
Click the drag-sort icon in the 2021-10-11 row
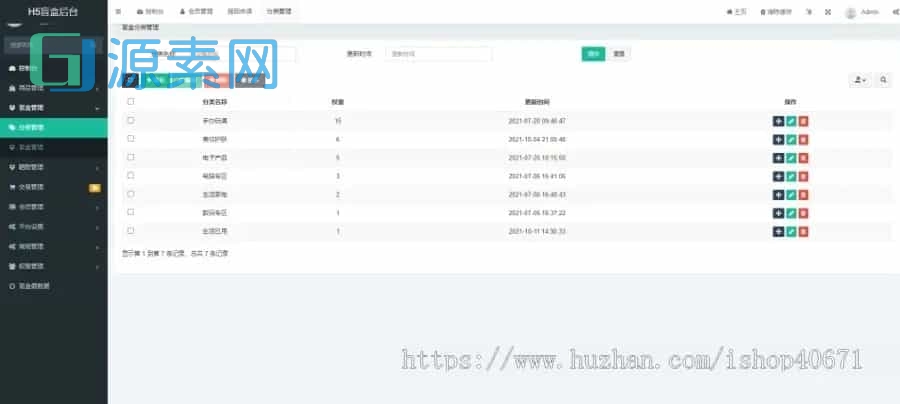click(x=778, y=231)
